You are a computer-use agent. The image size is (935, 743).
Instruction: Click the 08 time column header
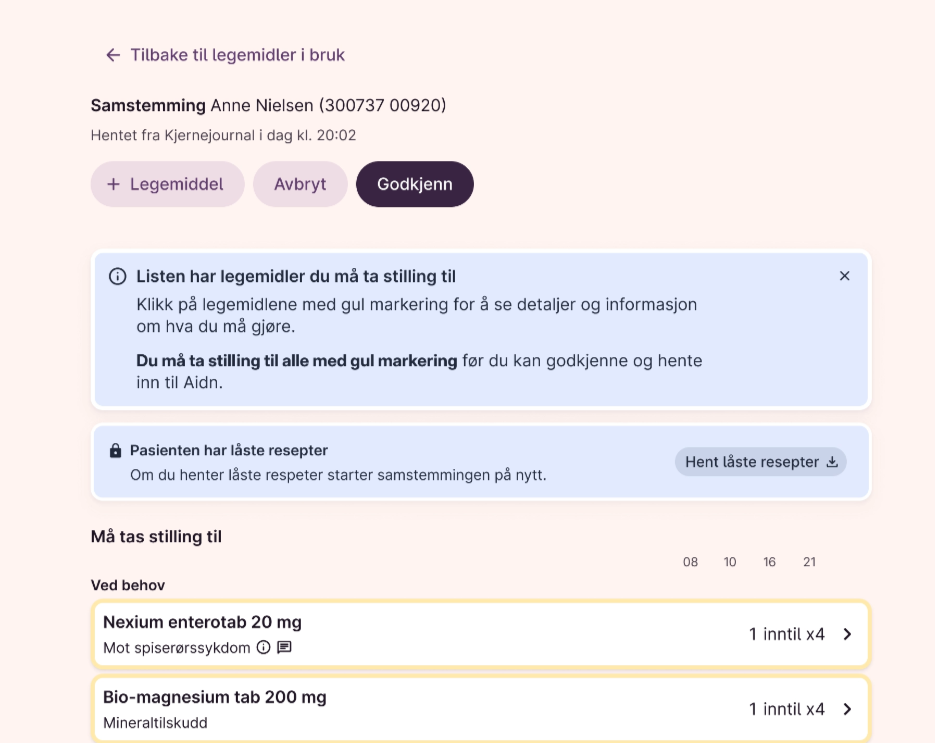[x=690, y=562]
